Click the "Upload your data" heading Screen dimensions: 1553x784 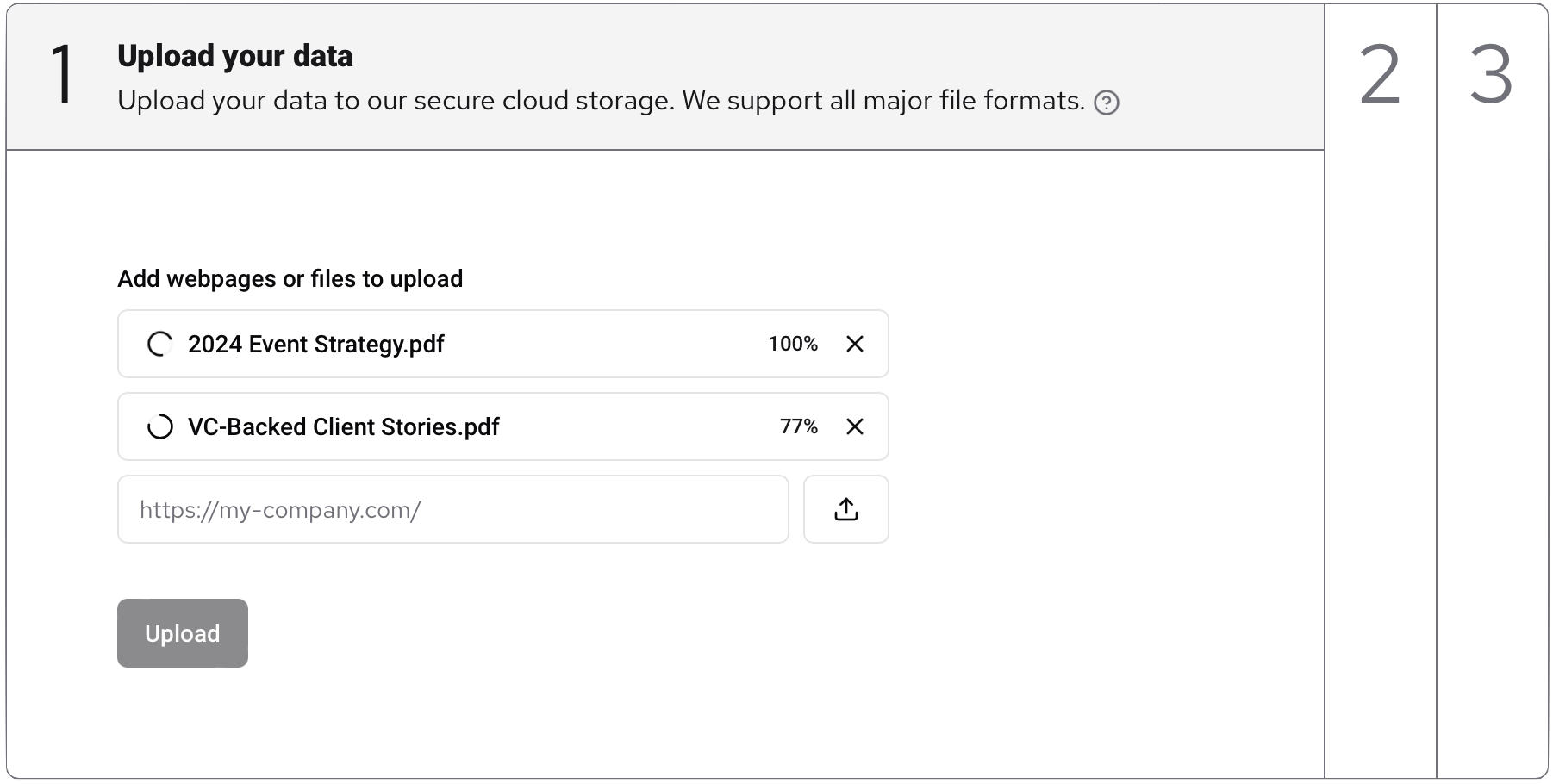[x=234, y=56]
